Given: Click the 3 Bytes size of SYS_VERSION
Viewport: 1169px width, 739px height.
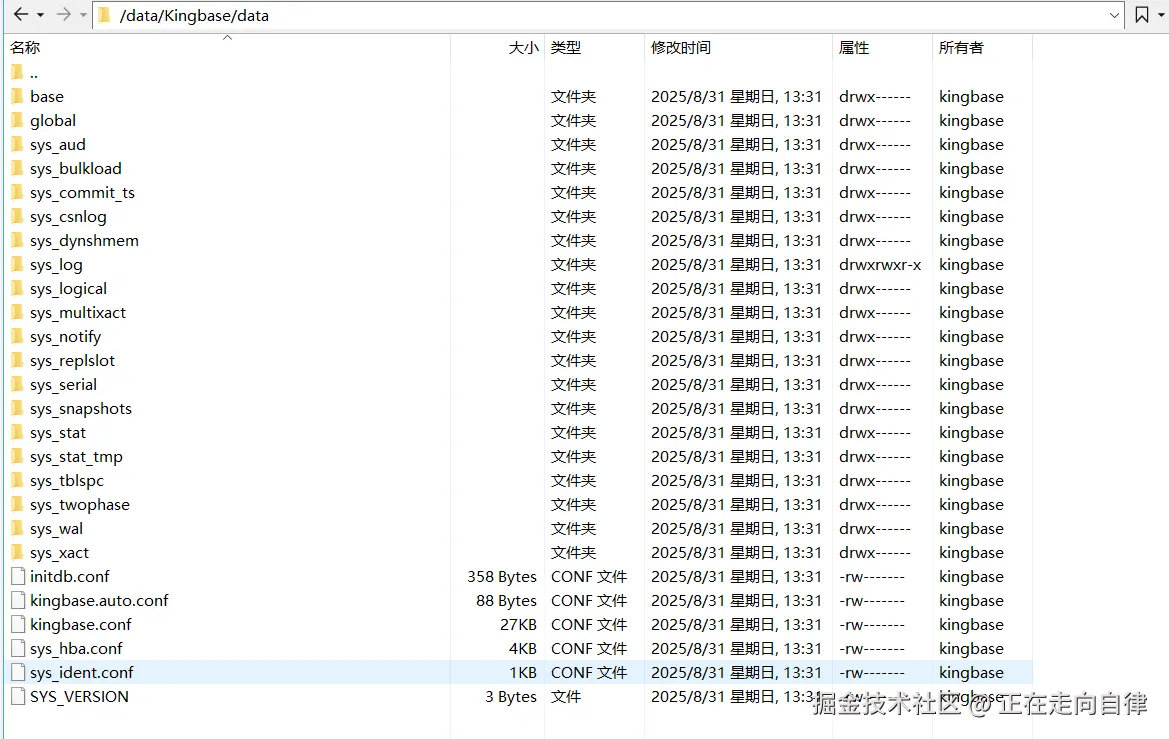Looking at the screenshot, I should tap(511, 696).
